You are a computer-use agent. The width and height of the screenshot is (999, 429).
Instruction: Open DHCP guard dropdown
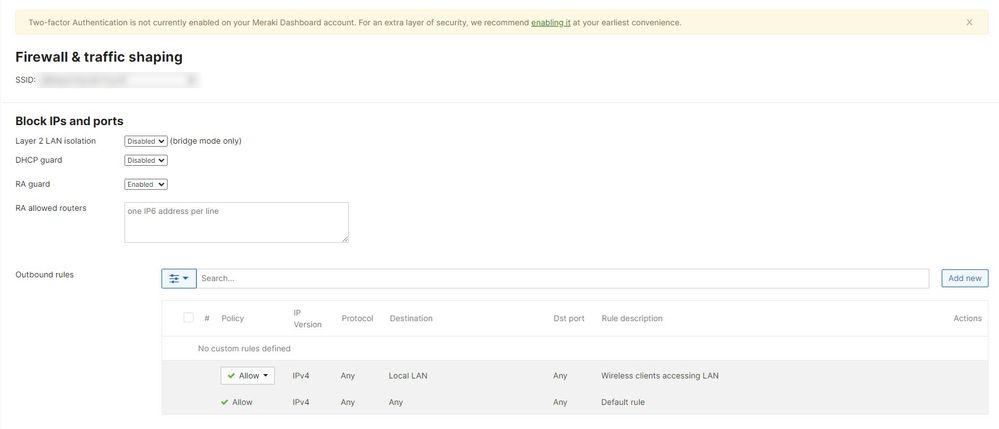146,160
